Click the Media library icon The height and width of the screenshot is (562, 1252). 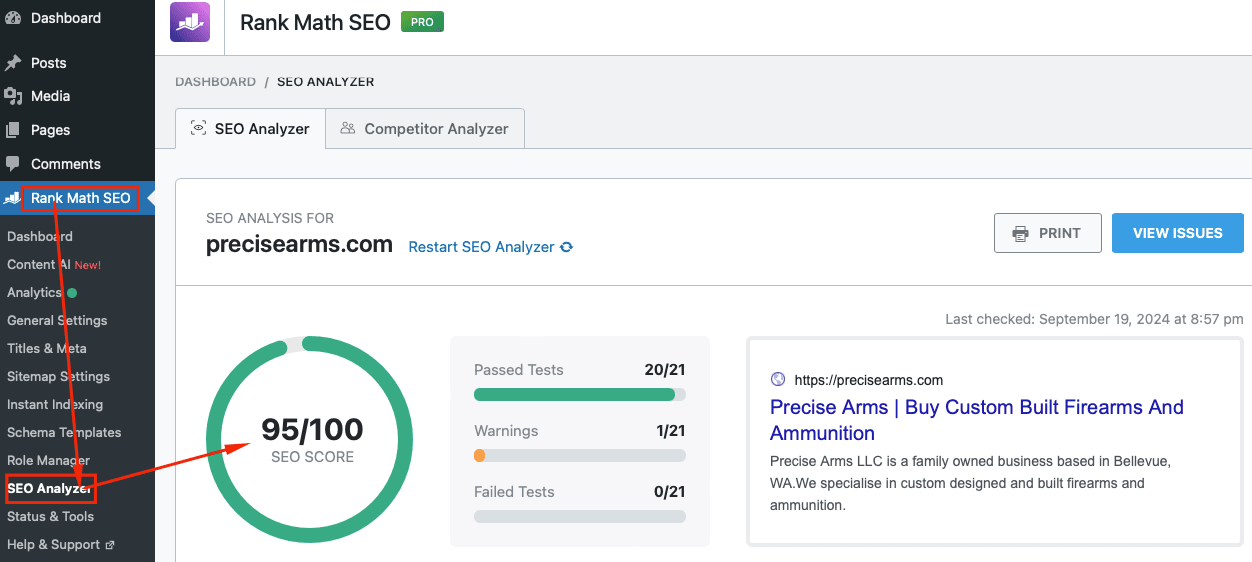pos(13,96)
